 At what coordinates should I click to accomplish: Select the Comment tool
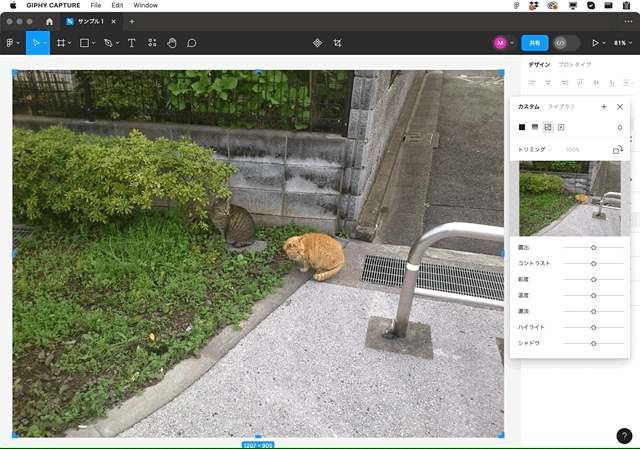(x=191, y=43)
